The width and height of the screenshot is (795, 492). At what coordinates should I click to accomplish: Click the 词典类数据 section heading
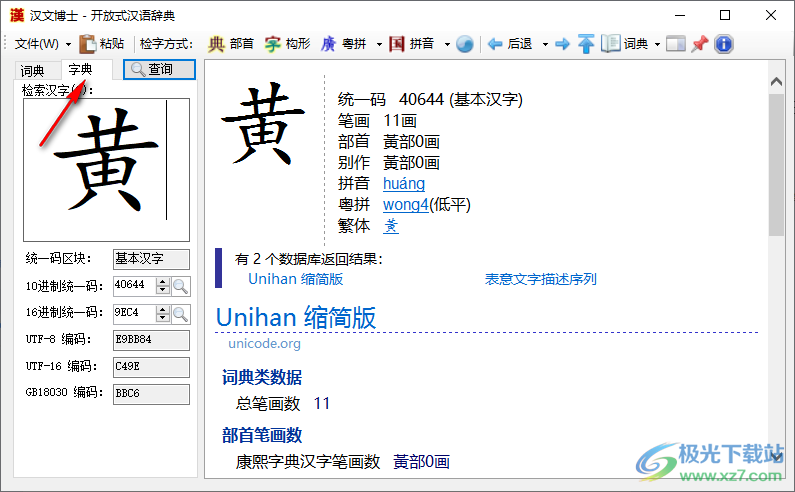point(262,377)
